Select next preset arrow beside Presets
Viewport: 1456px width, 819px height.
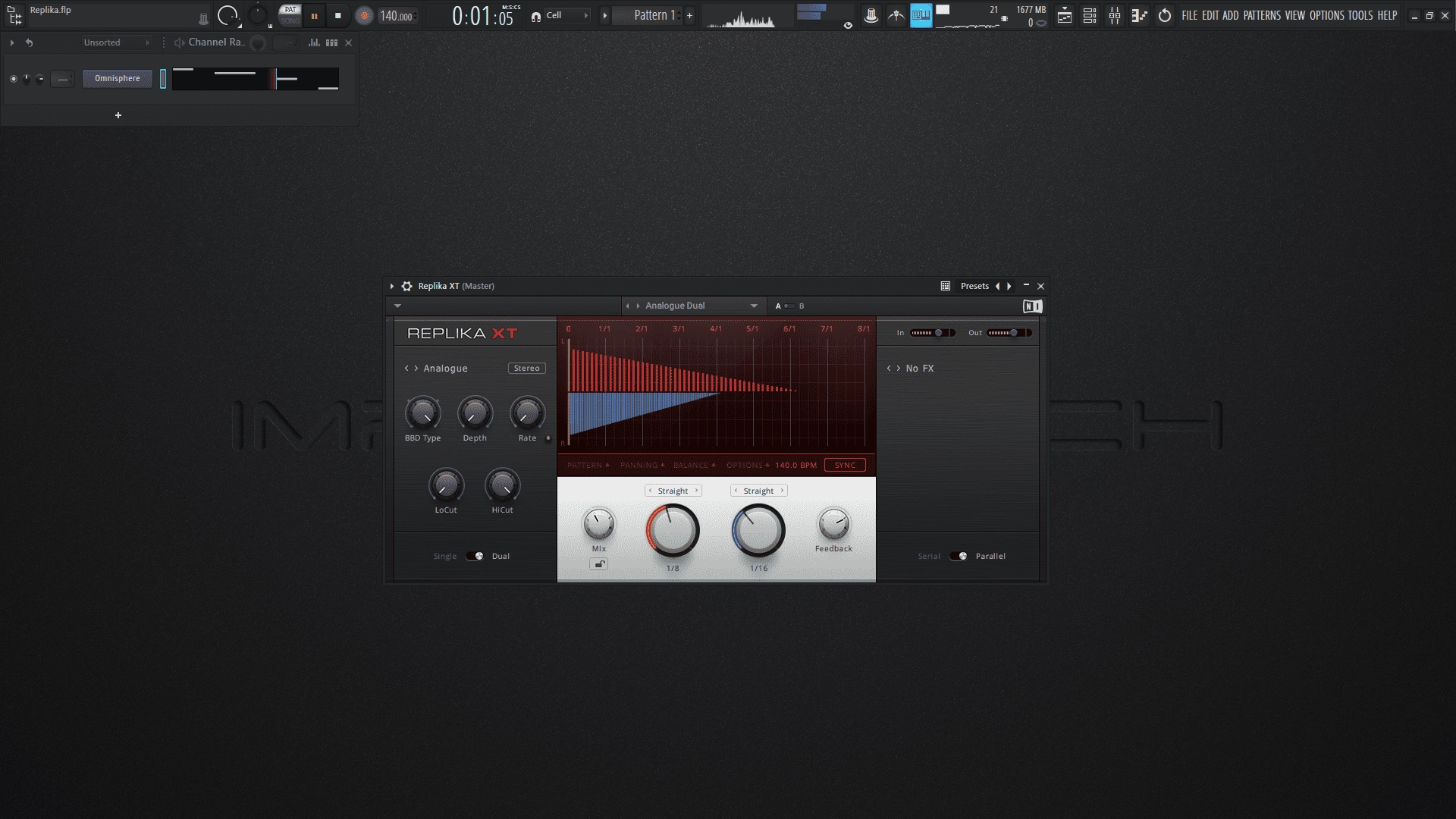(1009, 286)
